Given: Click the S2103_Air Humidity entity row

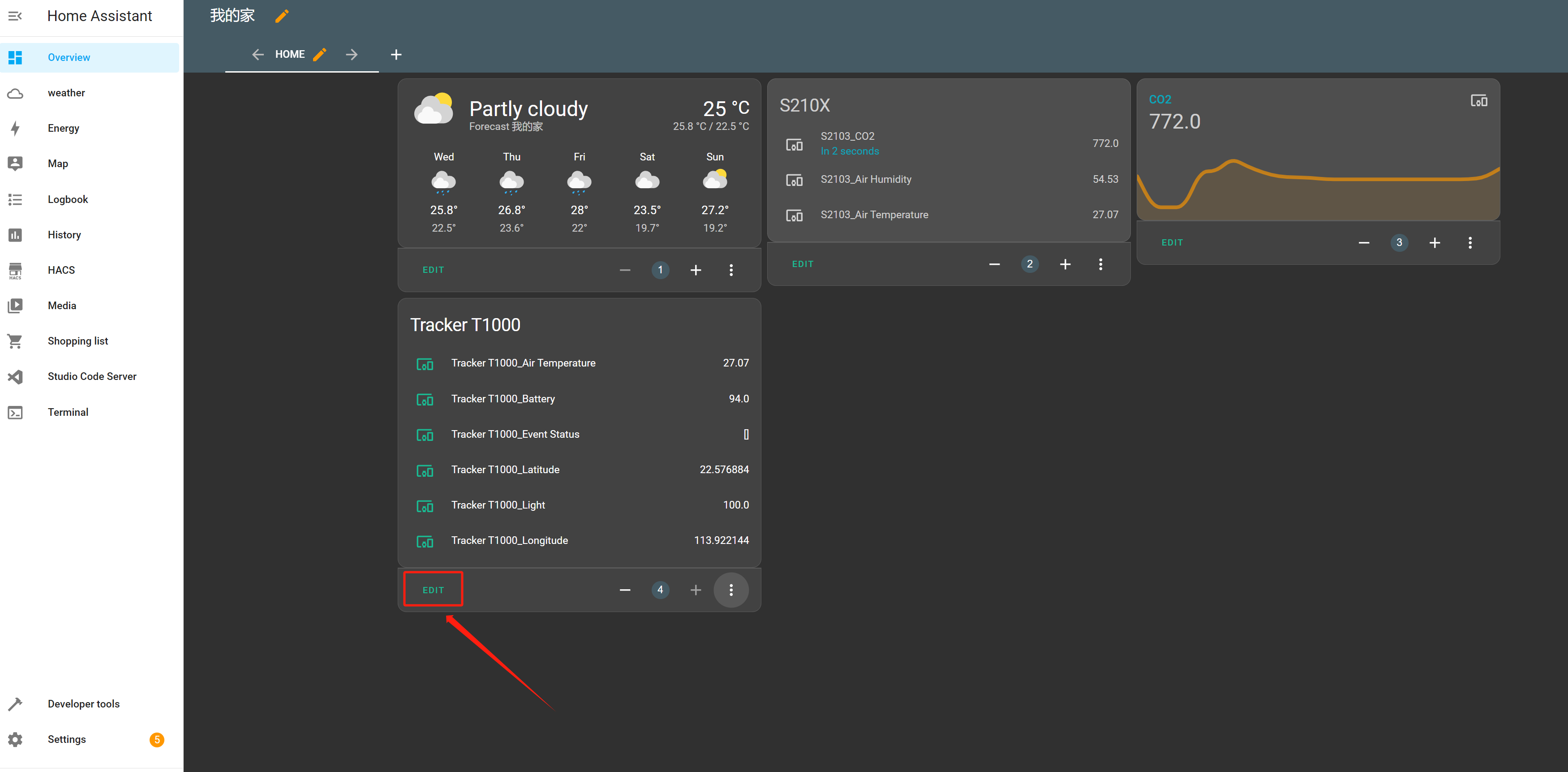Looking at the screenshot, I should pyautogui.click(x=949, y=179).
